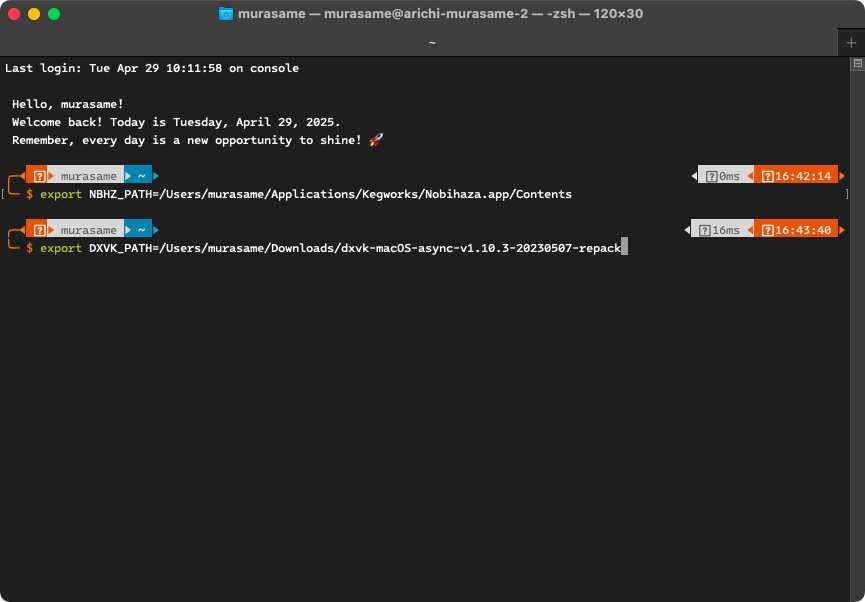Click the 16:43:40 clock segment
Viewport: 865px width, 602px height.
coord(795,230)
